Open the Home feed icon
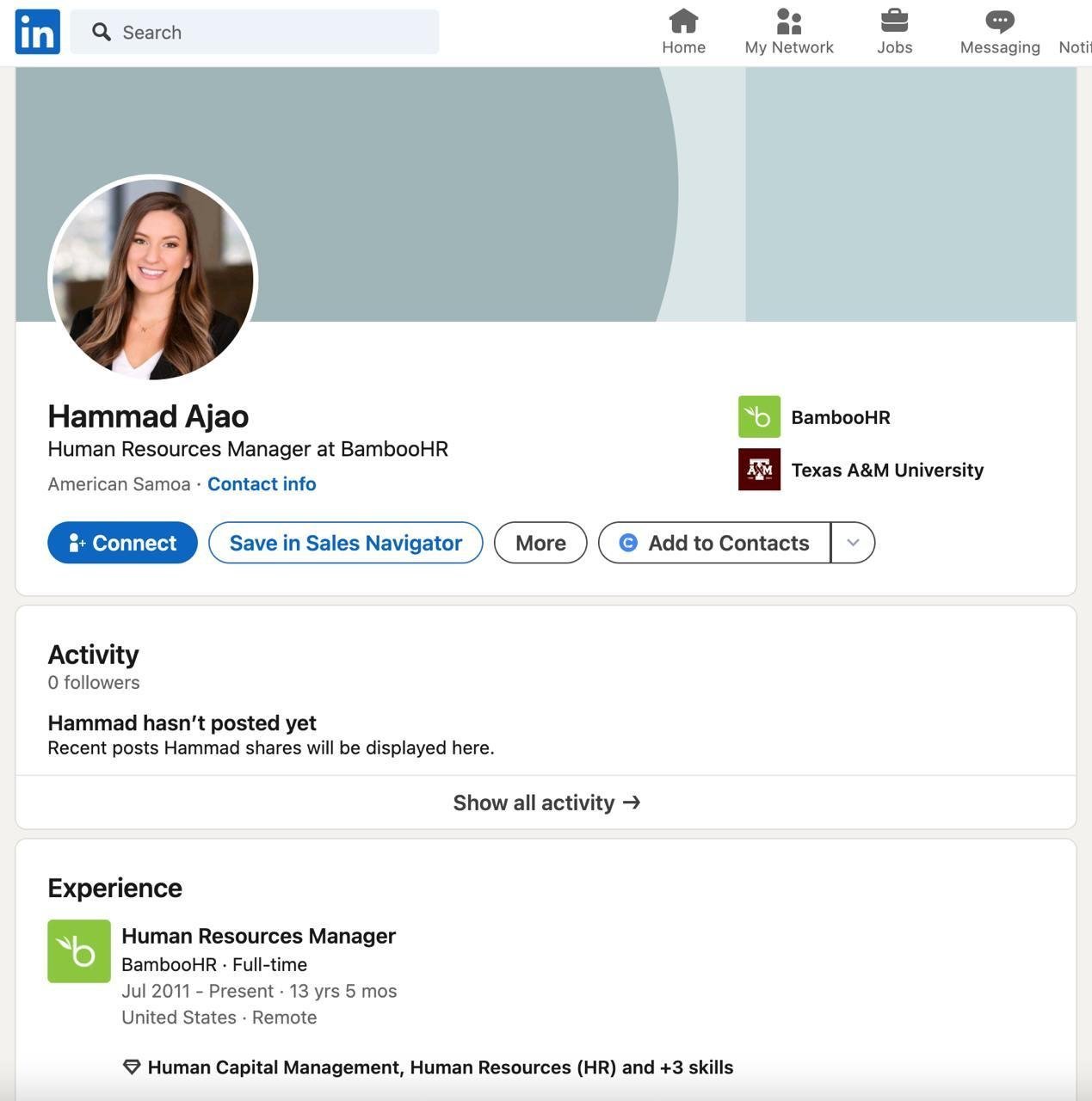This screenshot has height=1101, width=1092. pyautogui.click(x=683, y=21)
